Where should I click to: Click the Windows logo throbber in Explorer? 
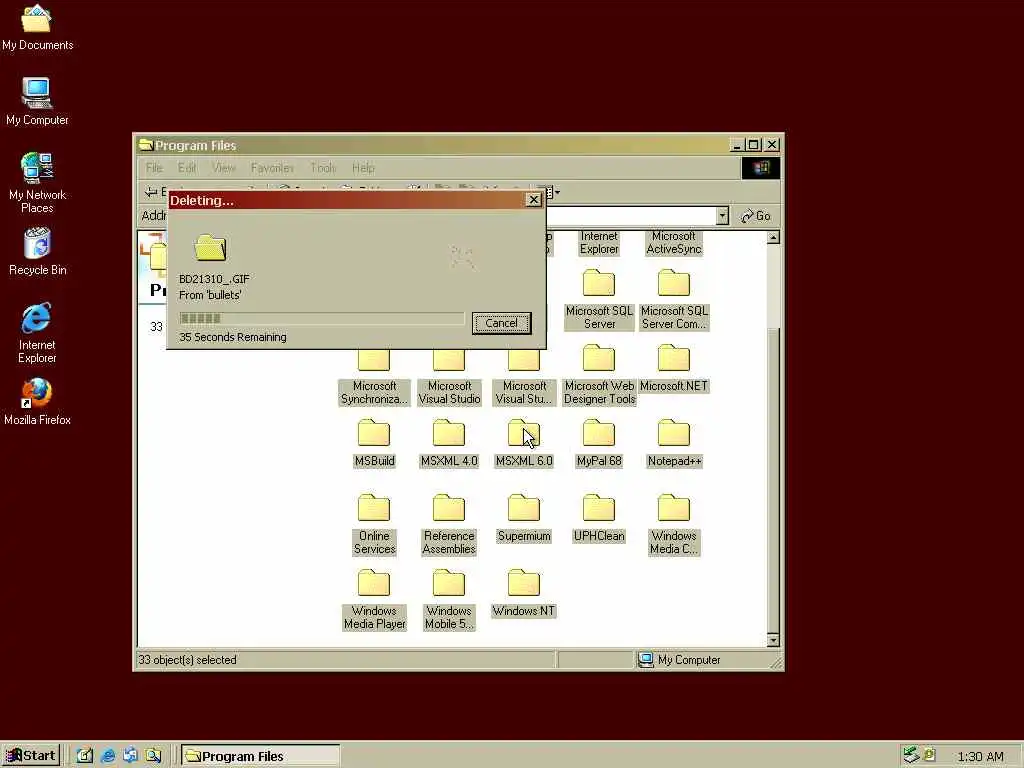click(761, 168)
